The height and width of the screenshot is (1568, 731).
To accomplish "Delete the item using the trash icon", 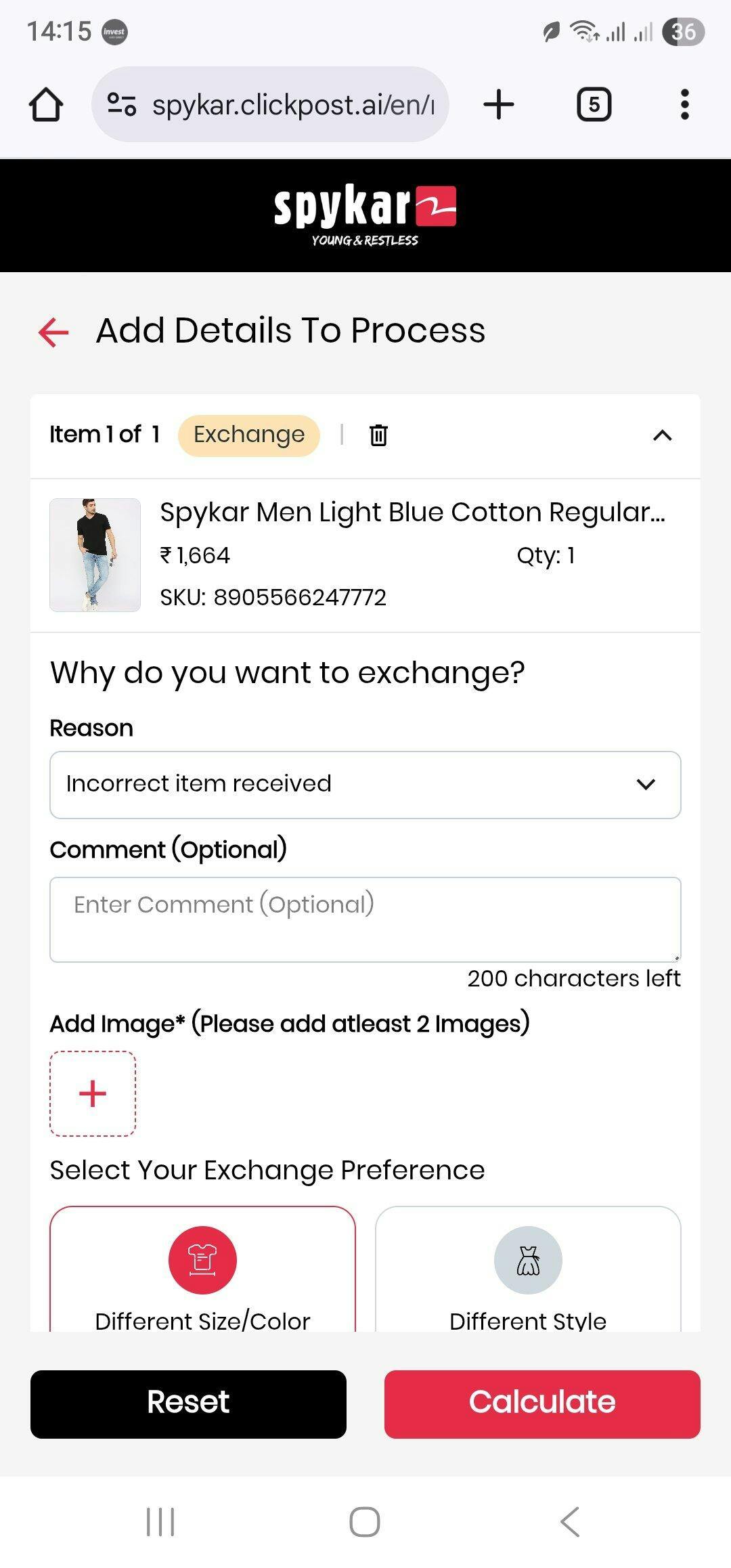I will click(x=378, y=435).
